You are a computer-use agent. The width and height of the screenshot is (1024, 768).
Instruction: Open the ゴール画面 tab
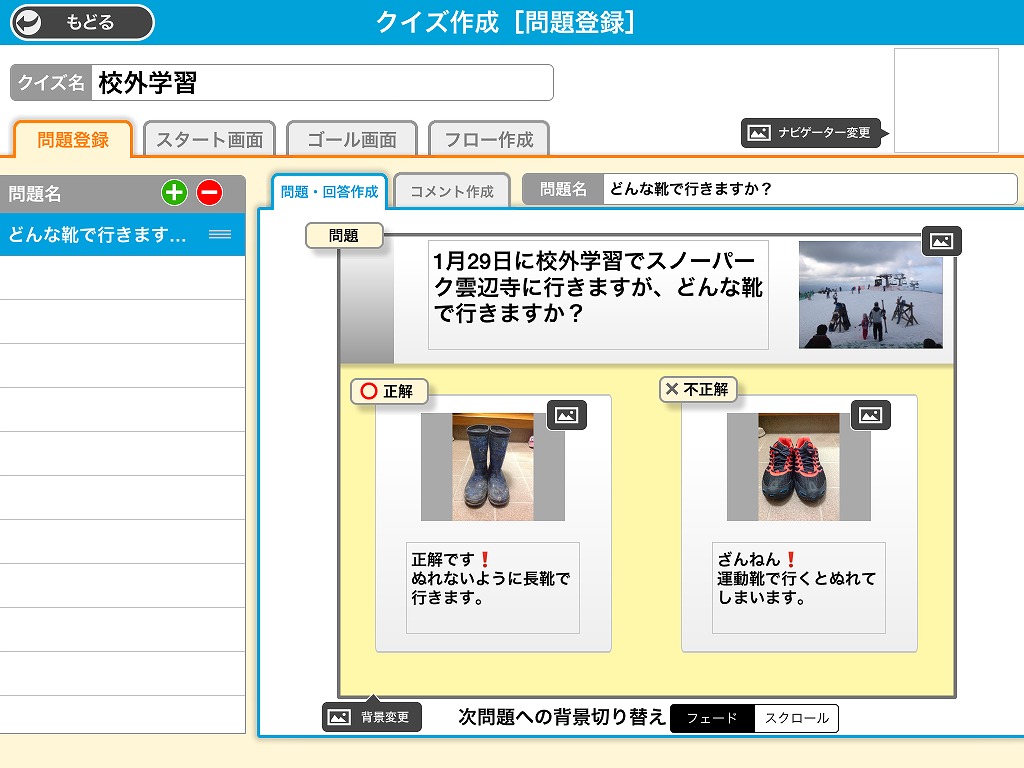[351, 140]
